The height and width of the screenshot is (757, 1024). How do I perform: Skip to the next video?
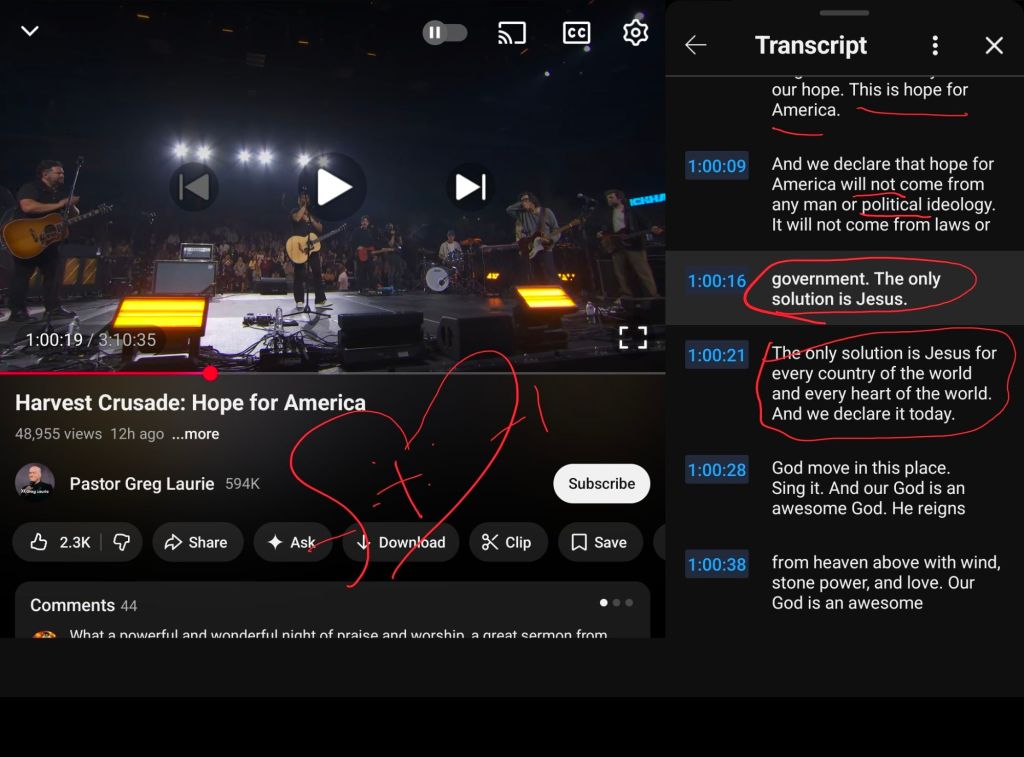click(x=470, y=187)
